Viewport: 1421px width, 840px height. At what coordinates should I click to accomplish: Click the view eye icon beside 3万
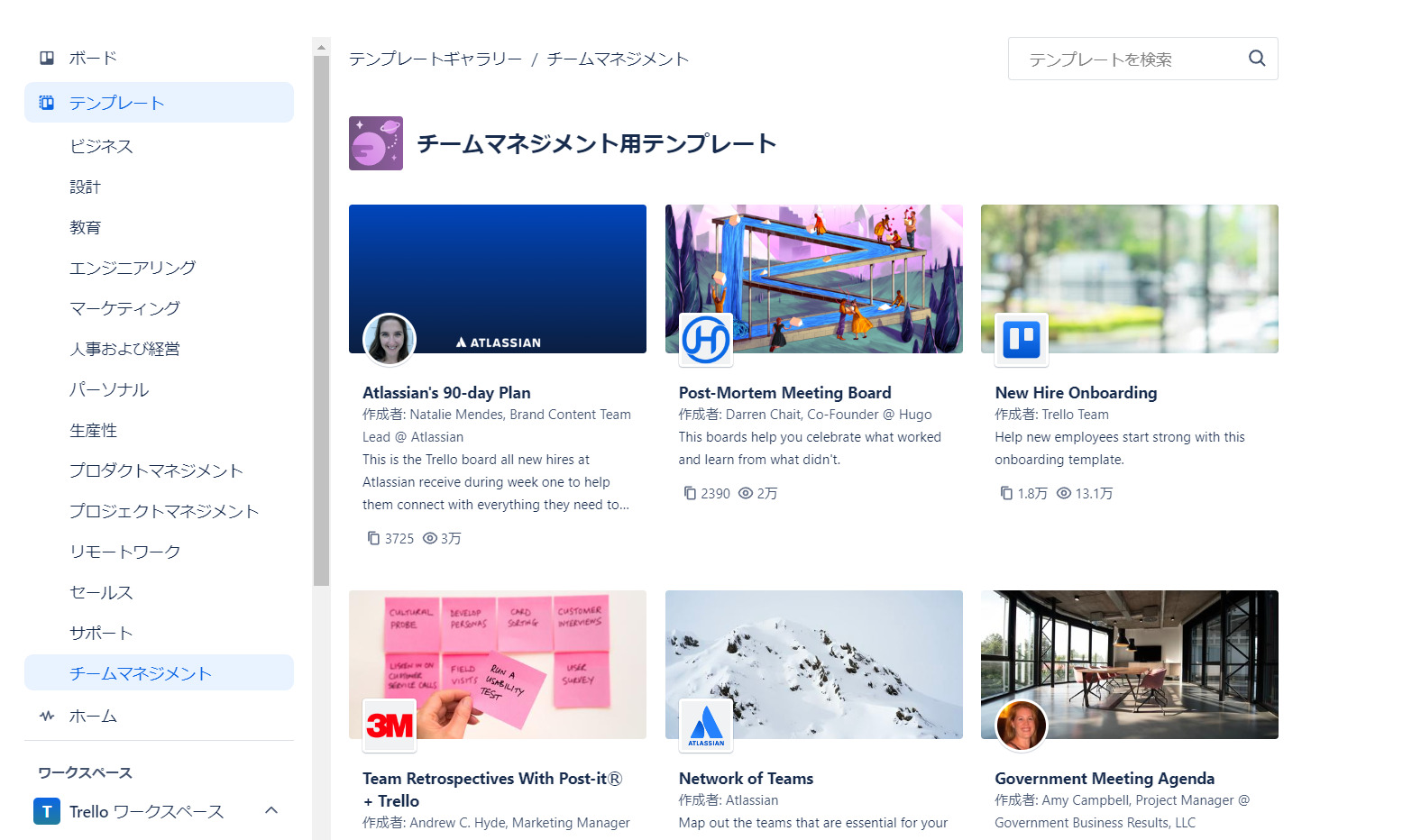pyautogui.click(x=430, y=538)
